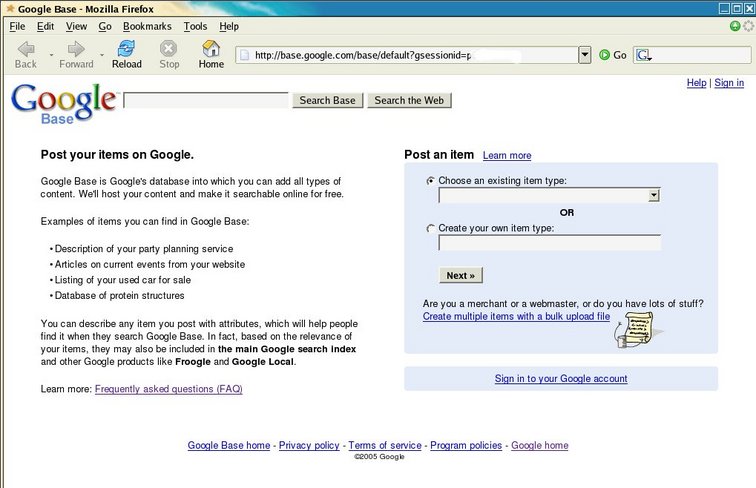Click the 'Create your own item type' text field
756x488 pixels.
pyautogui.click(x=550, y=243)
